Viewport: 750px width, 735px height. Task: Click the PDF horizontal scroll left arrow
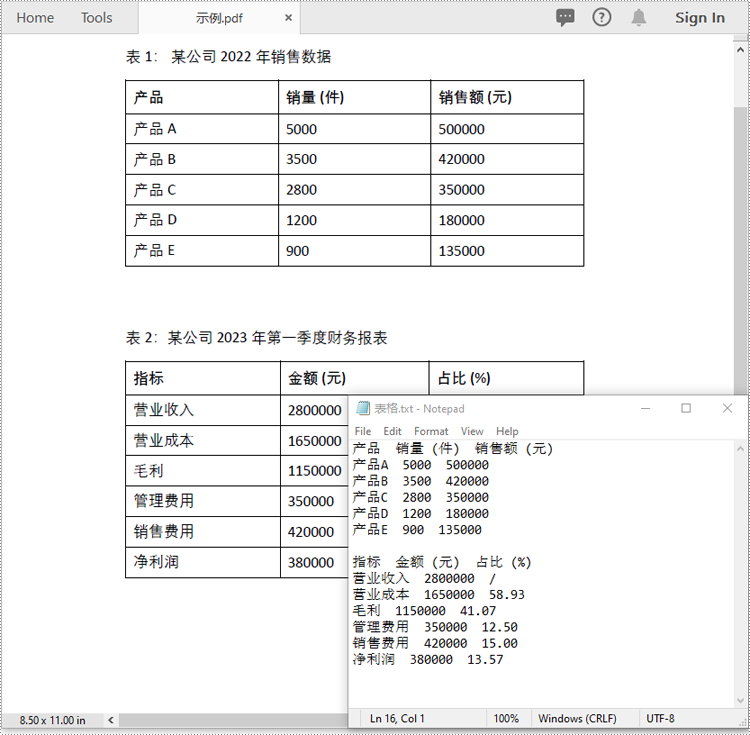(110, 720)
